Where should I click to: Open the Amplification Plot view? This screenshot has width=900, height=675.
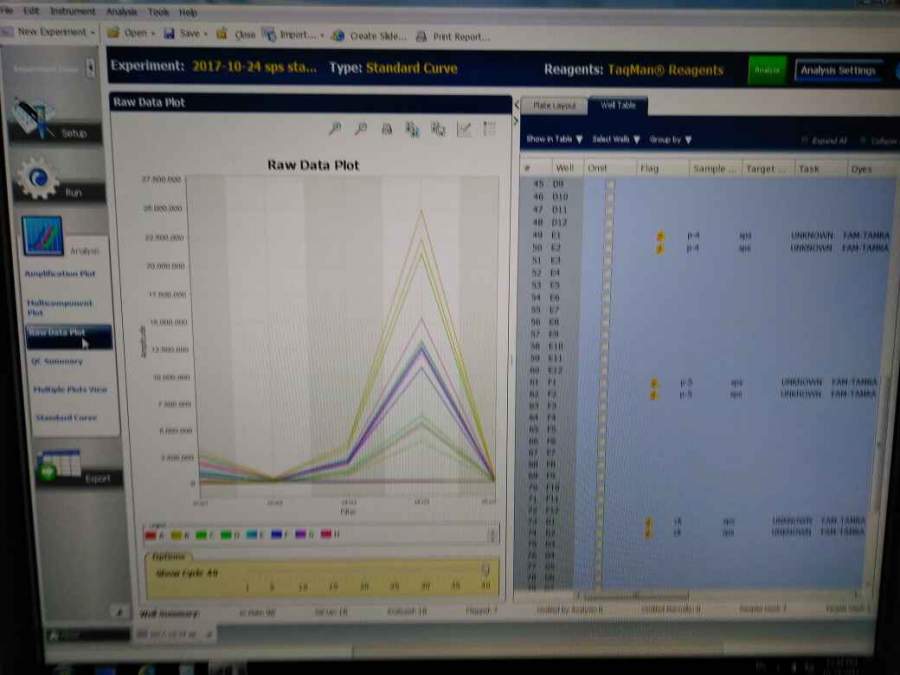click(x=60, y=274)
